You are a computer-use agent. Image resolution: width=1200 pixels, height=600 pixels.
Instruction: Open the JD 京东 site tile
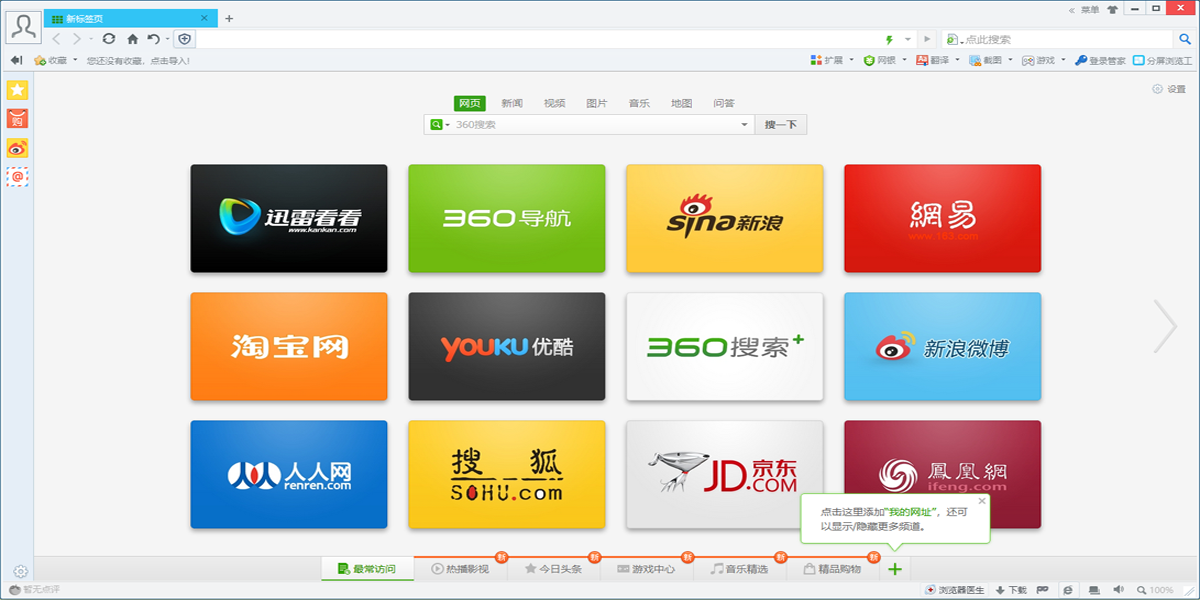tap(725, 474)
